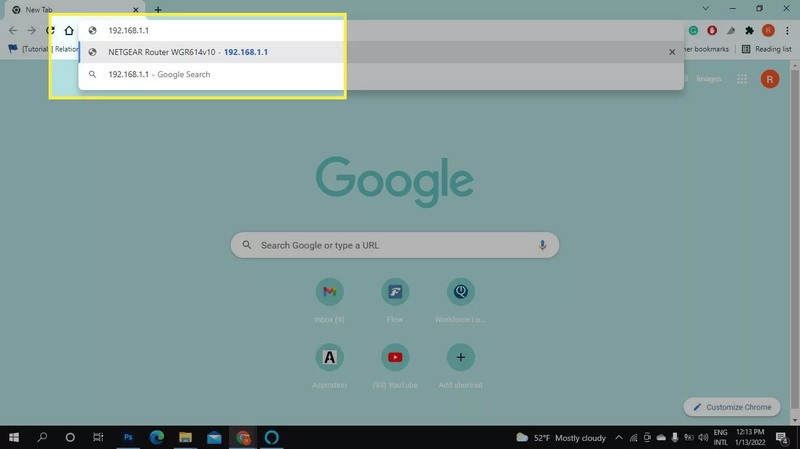Start voice search with microphone
This screenshot has width=800, height=449.
pyautogui.click(x=542, y=245)
